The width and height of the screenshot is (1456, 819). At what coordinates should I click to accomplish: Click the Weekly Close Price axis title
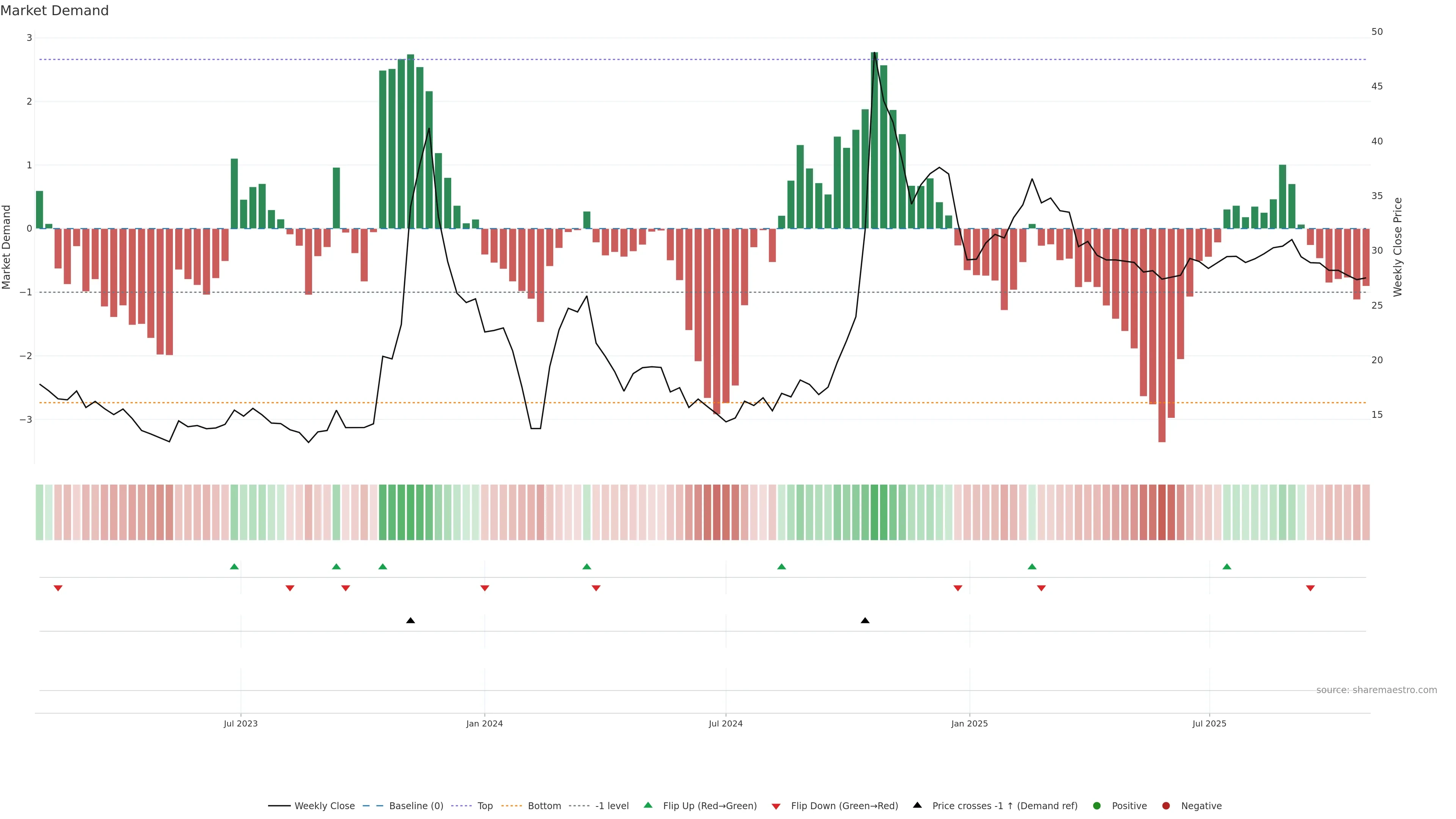[x=1398, y=247]
